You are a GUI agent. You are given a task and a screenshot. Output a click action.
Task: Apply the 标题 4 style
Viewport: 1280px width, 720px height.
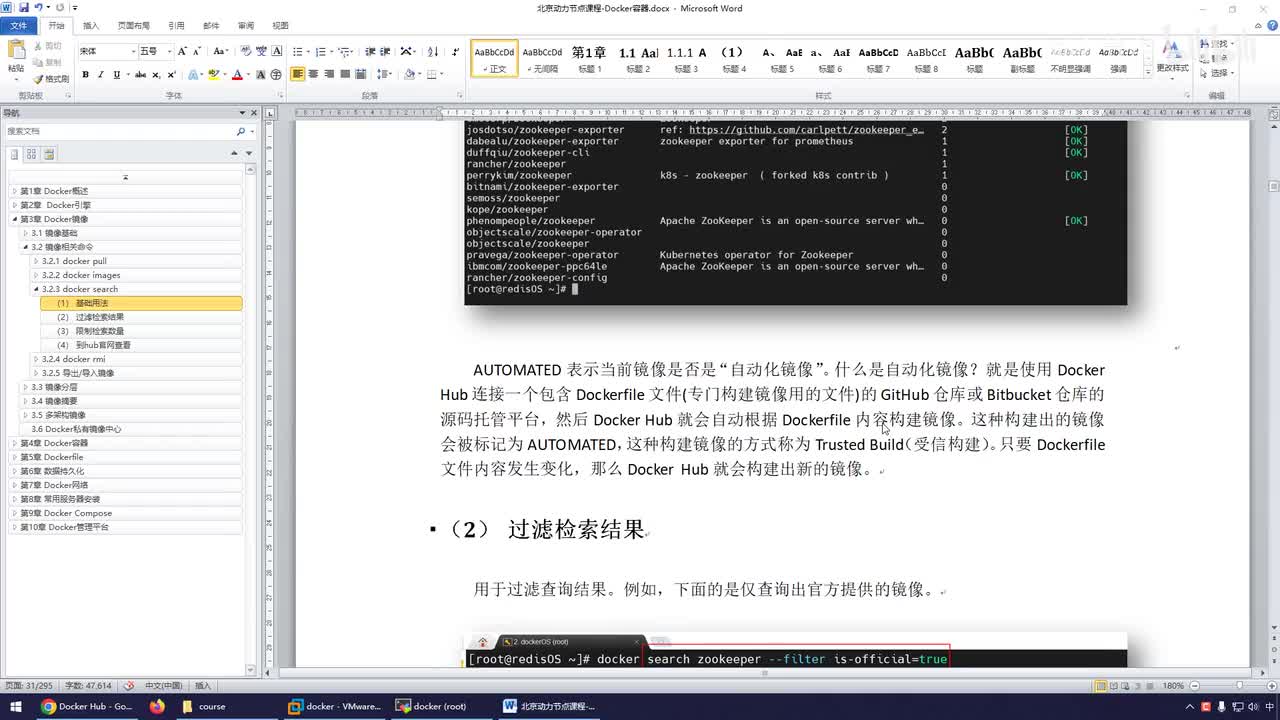pos(733,59)
